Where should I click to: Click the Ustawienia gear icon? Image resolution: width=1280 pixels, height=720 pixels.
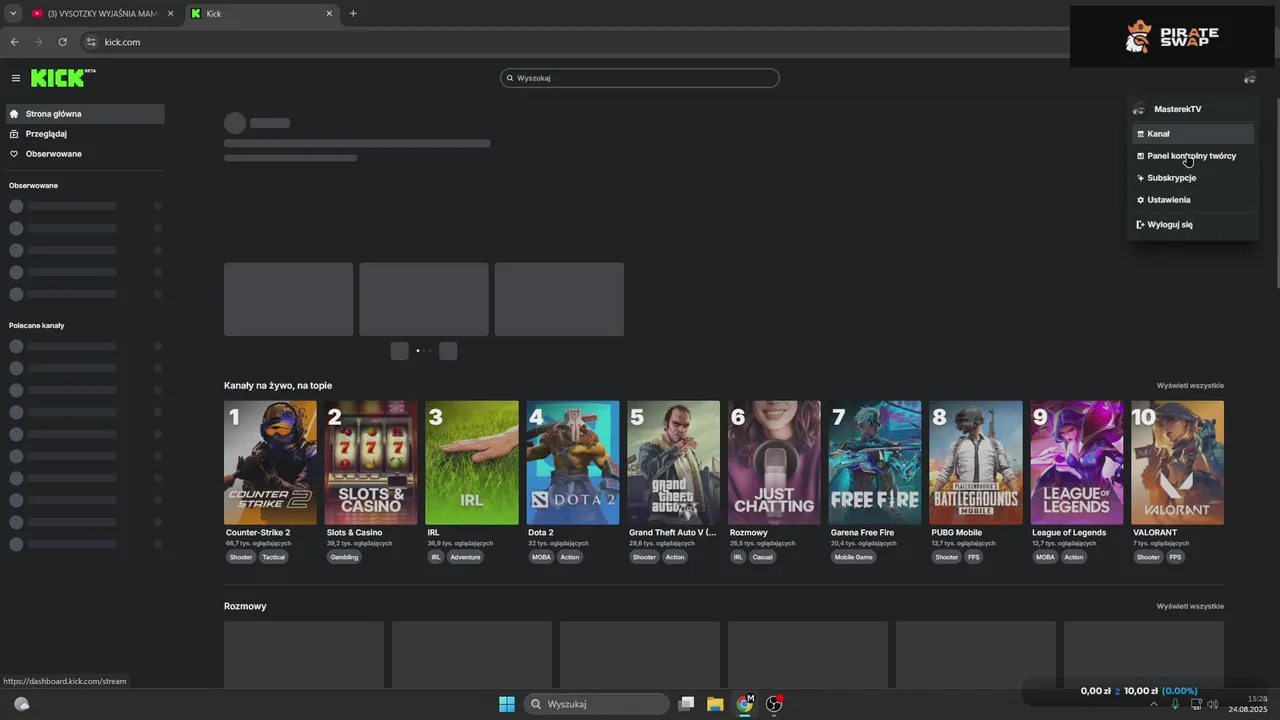[1140, 200]
